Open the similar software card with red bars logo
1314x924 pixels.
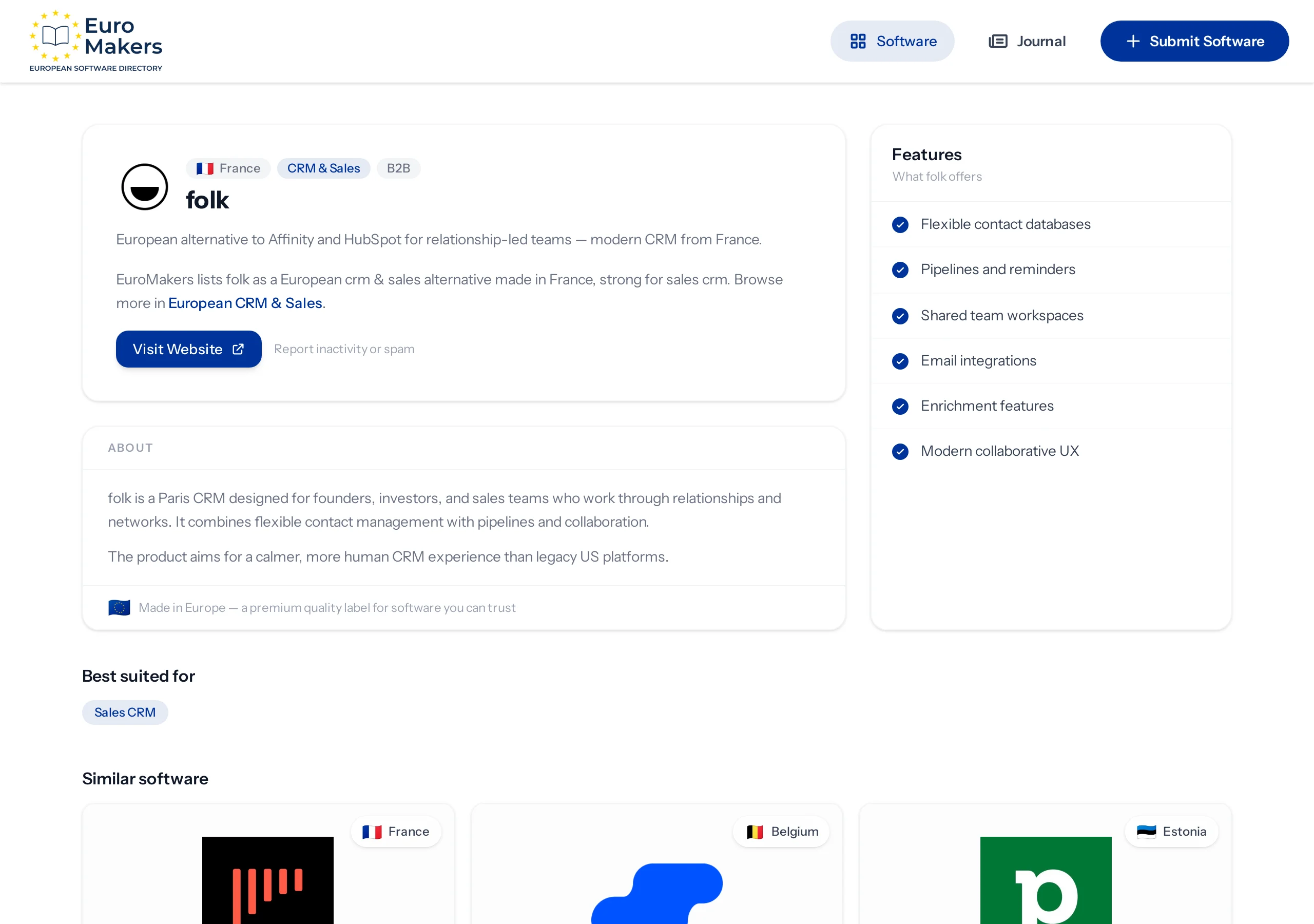tap(268, 864)
